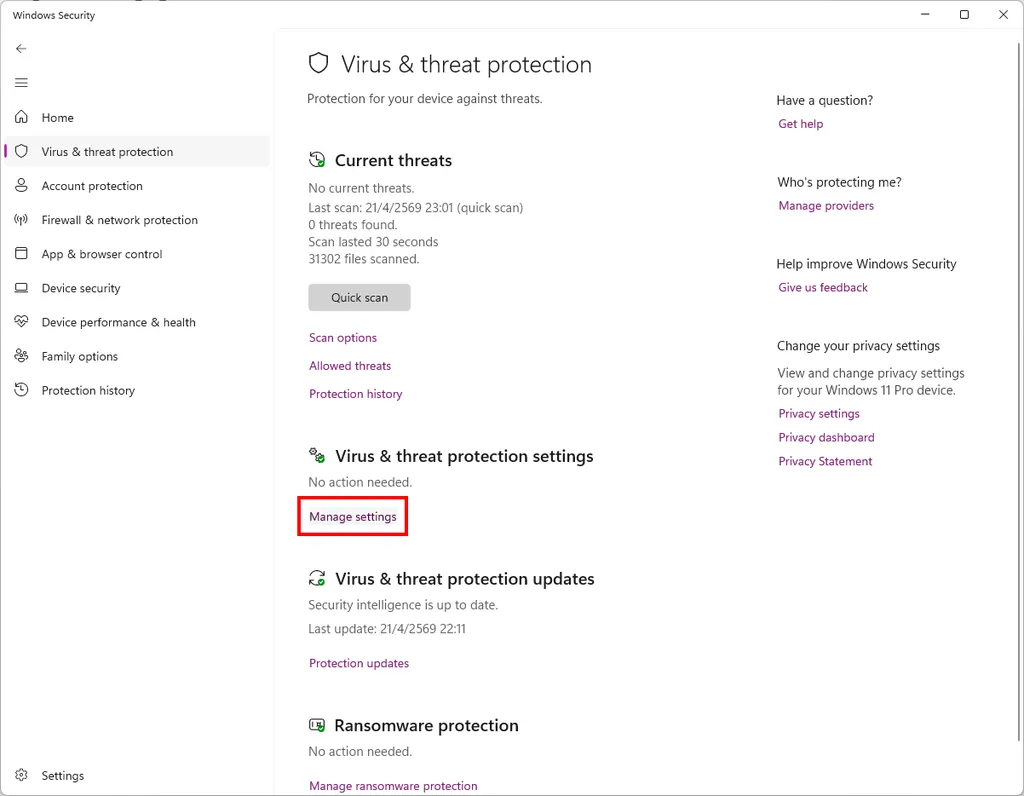Image resolution: width=1024 pixels, height=796 pixels.
Task: Click Manage ransomware protection
Action: (x=393, y=786)
